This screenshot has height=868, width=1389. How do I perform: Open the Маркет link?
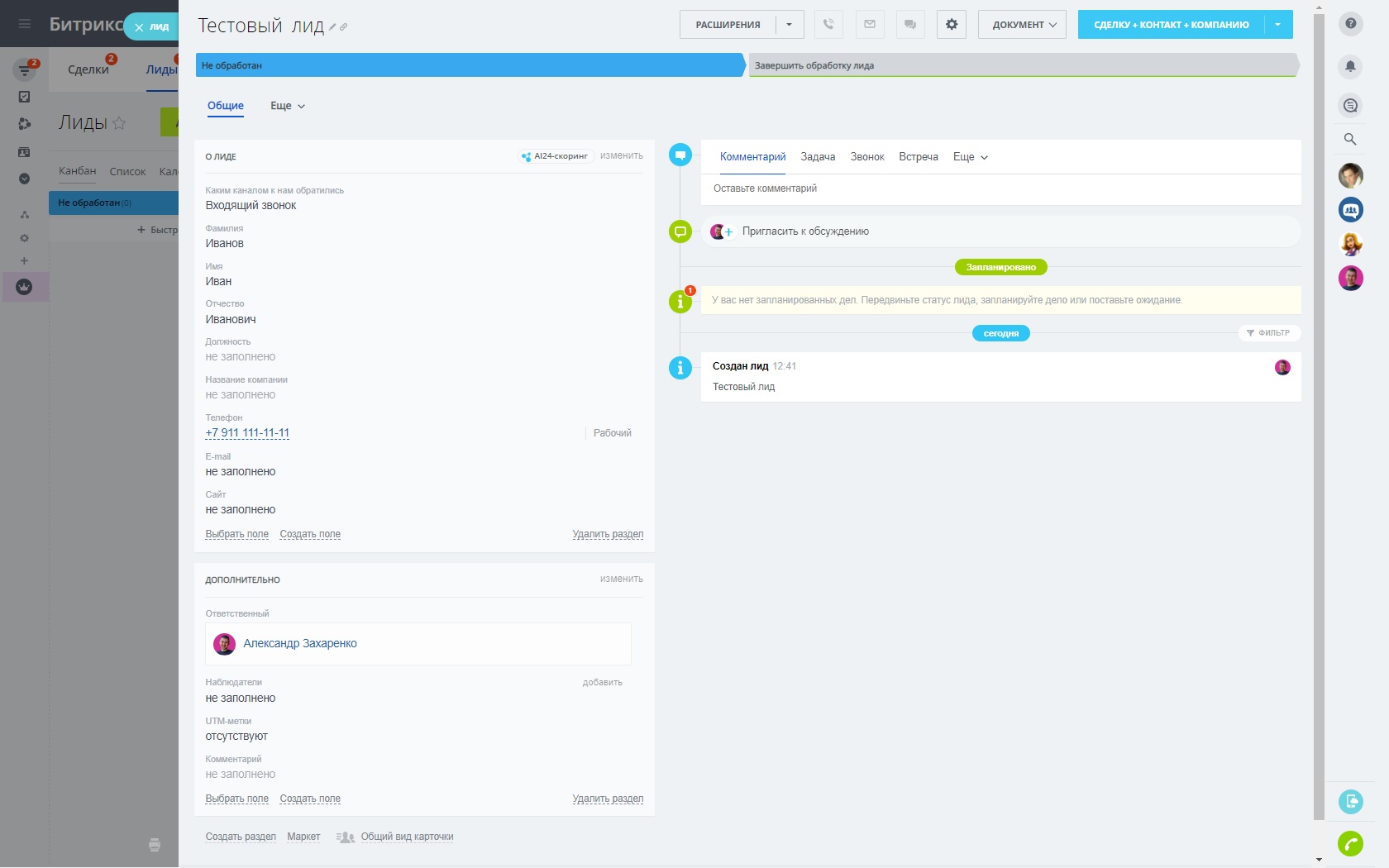pyautogui.click(x=303, y=837)
